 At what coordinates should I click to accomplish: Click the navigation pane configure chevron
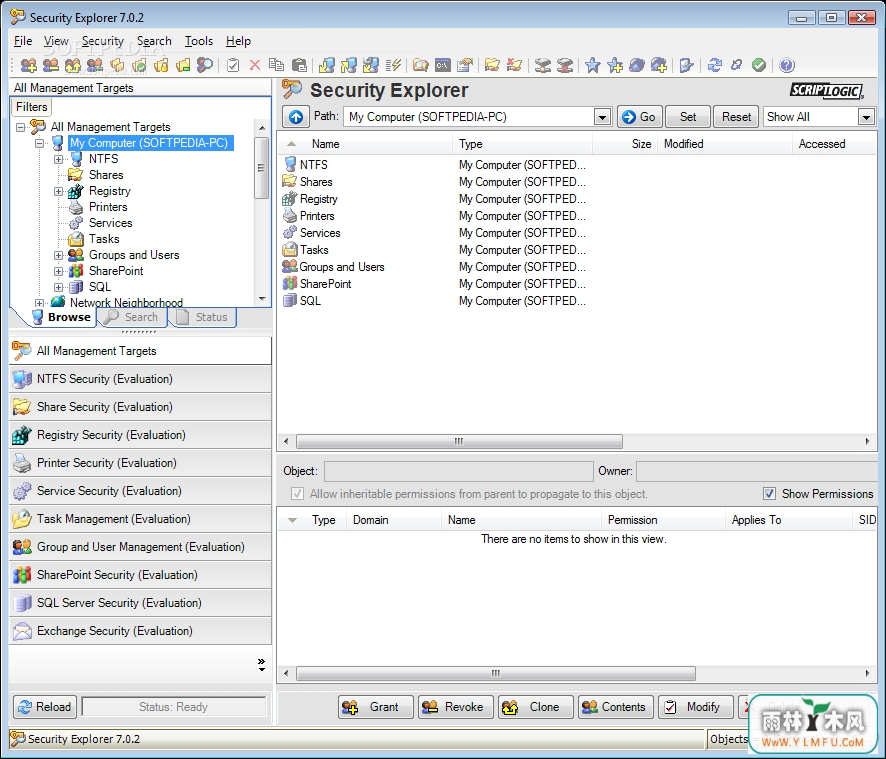261,665
